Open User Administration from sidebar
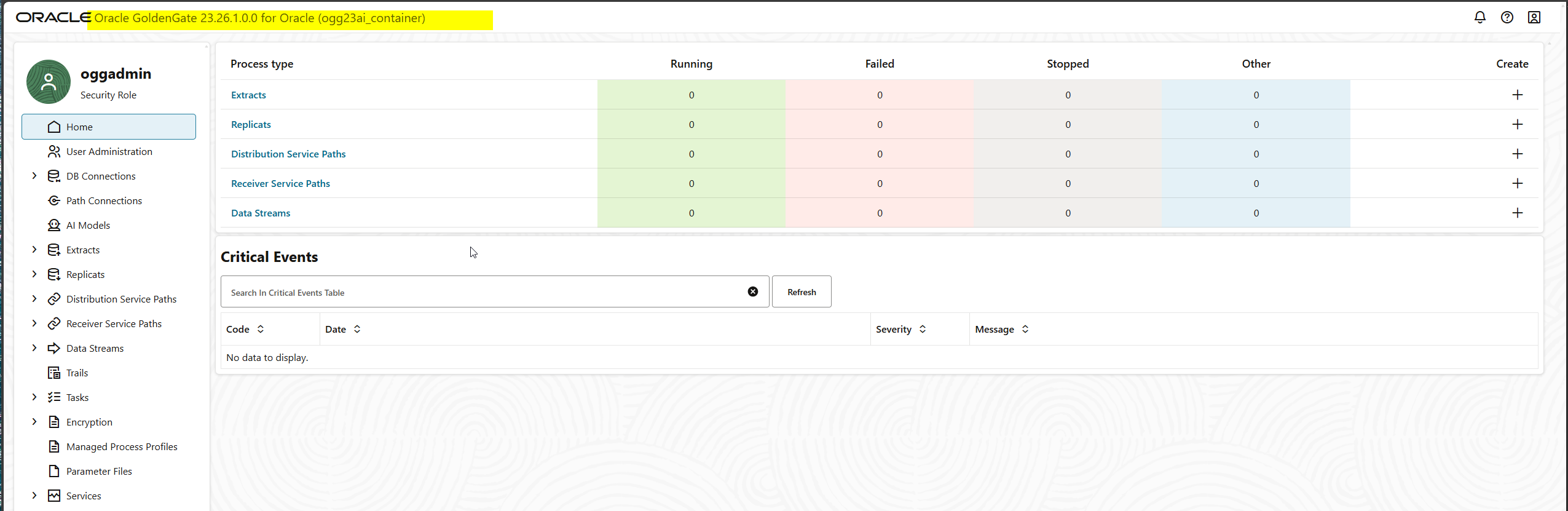Screen dimensions: 1568x511 pyautogui.click(x=109, y=151)
